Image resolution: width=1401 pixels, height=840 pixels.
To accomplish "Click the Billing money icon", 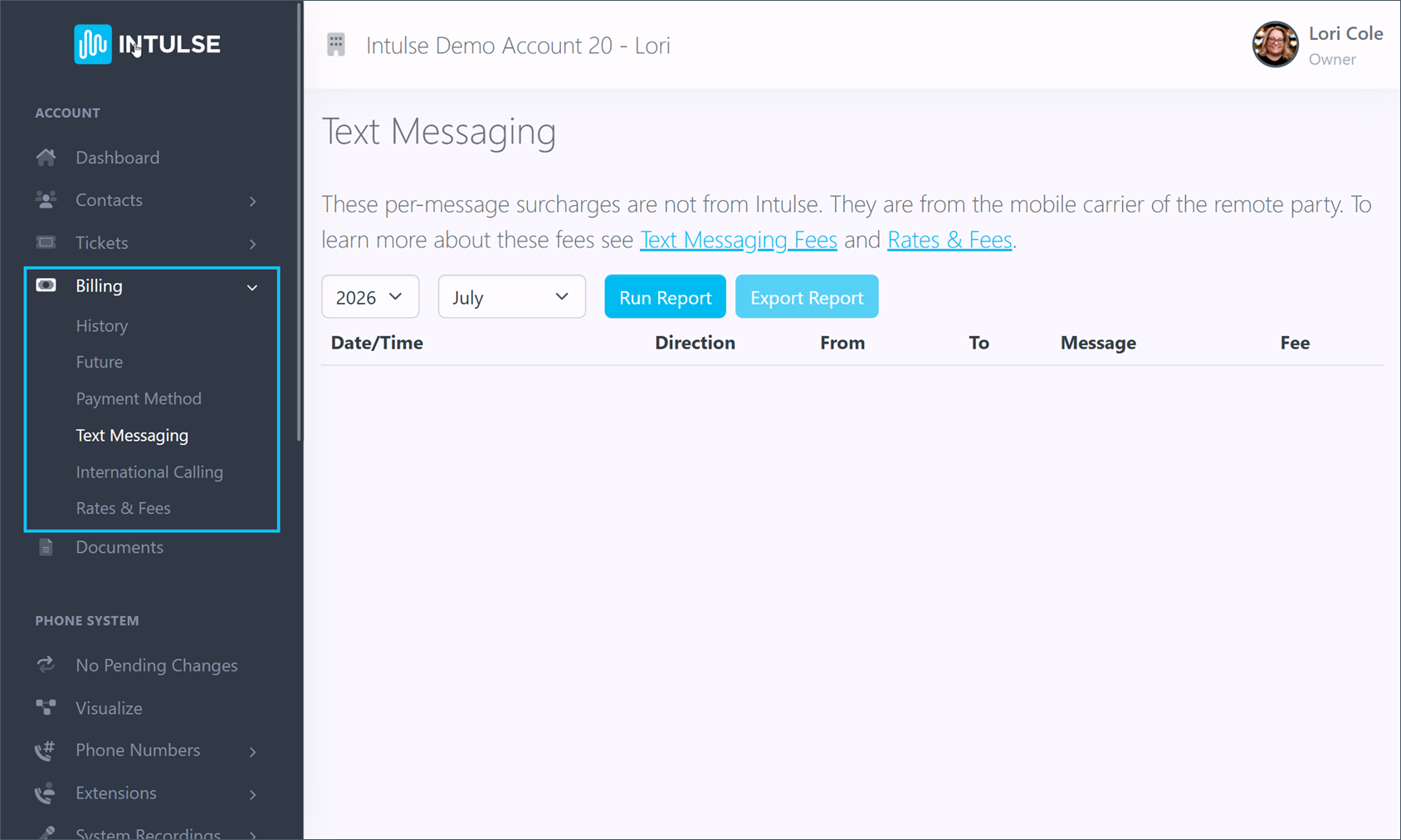I will (x=46, y=286).
